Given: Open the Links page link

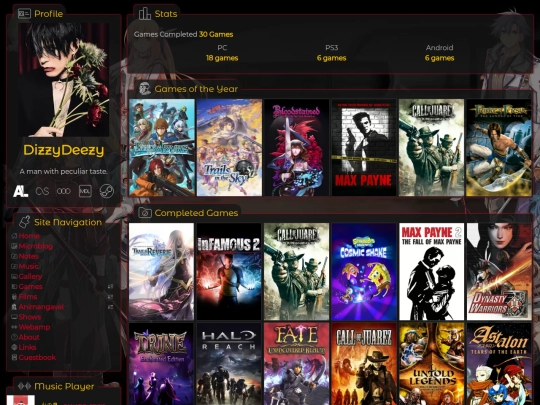Looking at the screenshot, I should tap(28, 347).
